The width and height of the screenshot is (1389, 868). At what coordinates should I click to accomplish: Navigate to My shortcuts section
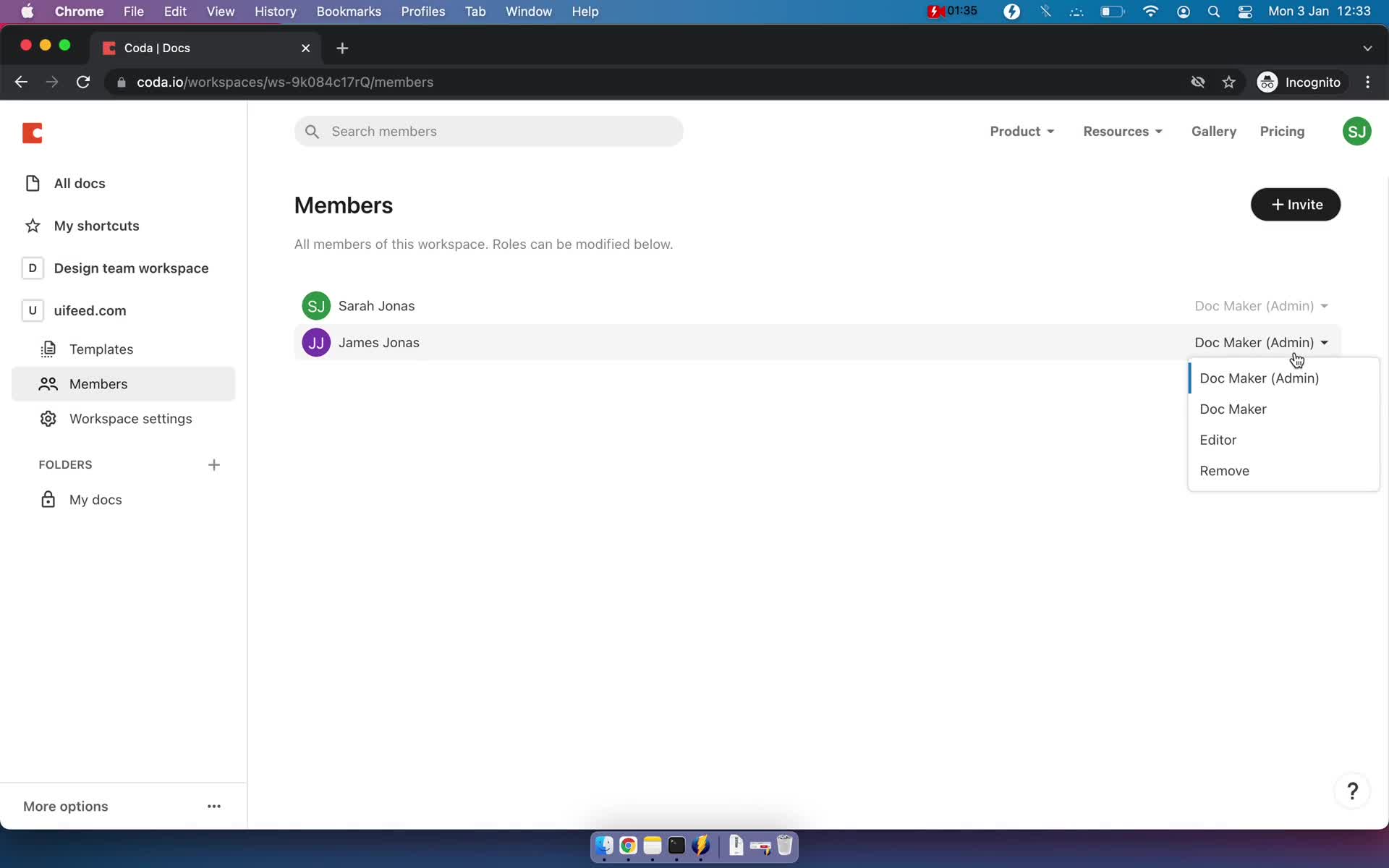(97, 225)
